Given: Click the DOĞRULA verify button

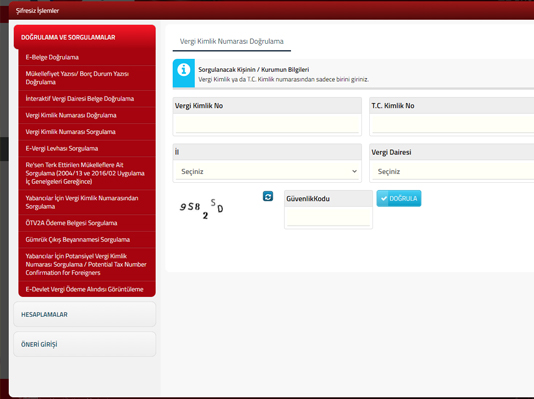Looking at the screenshot, I should (399, 198).
